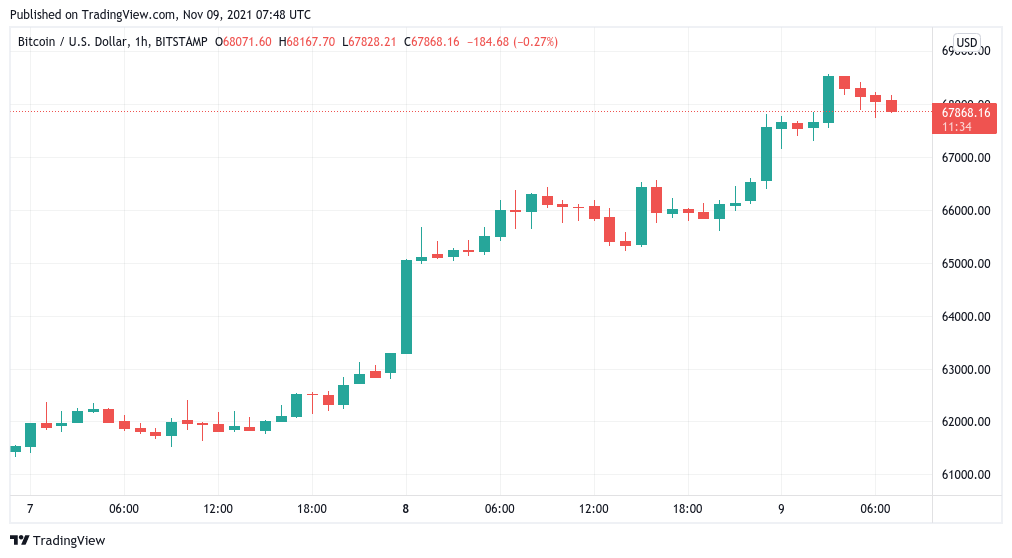
Task: Select the high value H68167.70
Action: [x=308, y=42]
